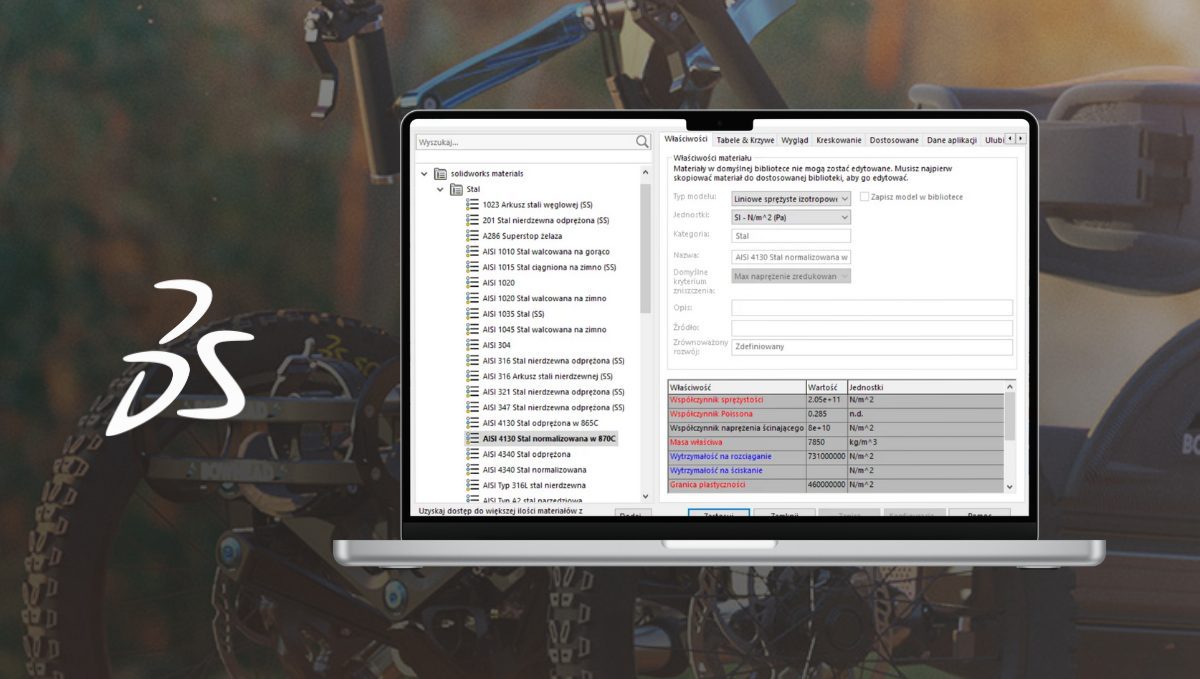Open the Tabele & Krzywe tab
1200x679 pixels.
[745, 141]
